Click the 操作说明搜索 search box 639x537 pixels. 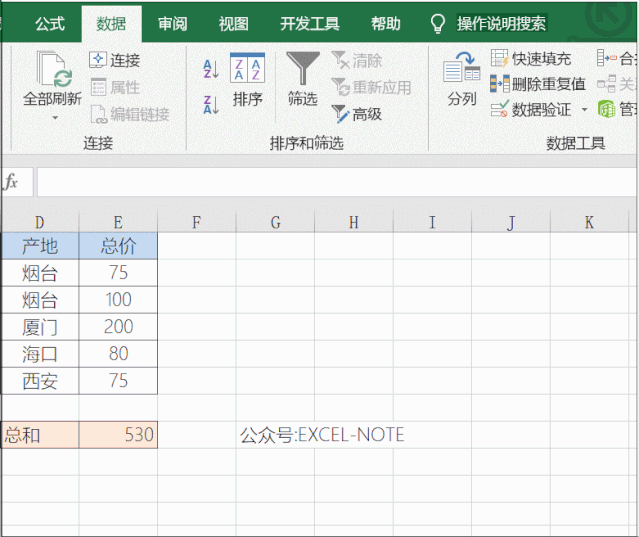501,23
